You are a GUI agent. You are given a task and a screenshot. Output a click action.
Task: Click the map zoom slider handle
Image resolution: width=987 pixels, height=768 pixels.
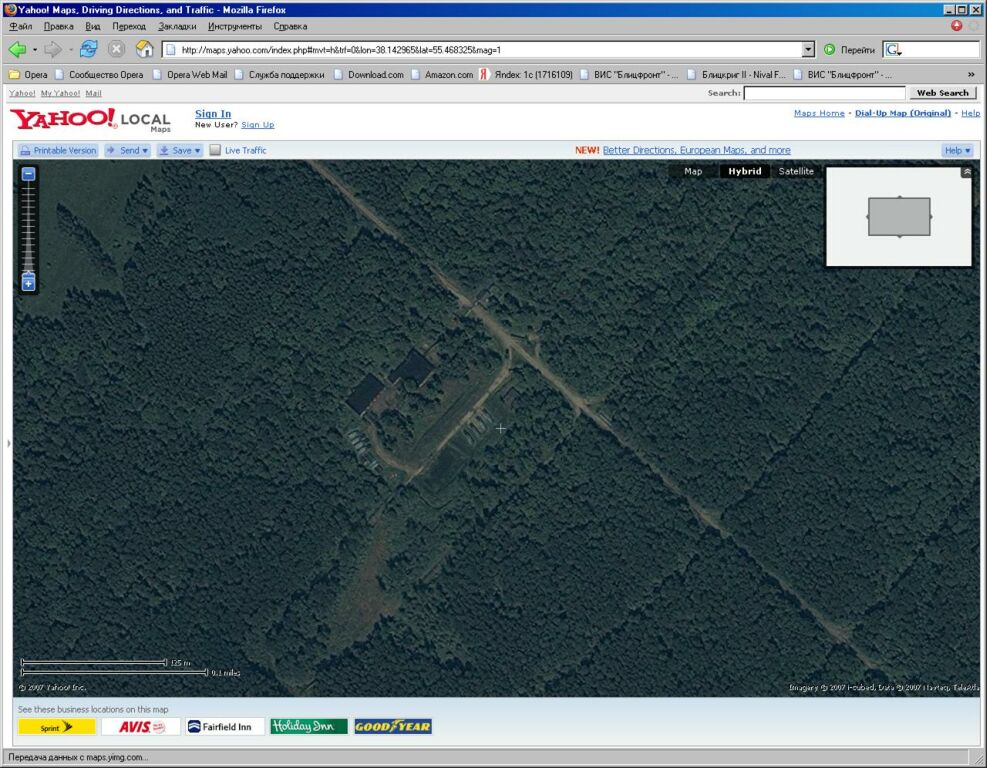[28, 274]
